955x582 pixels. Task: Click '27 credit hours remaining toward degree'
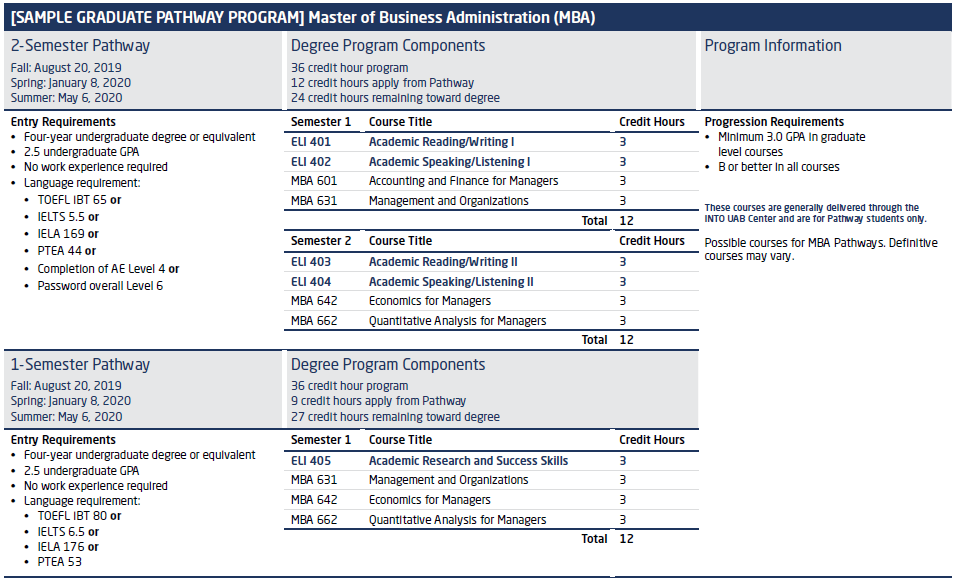(x=395, y=417)
